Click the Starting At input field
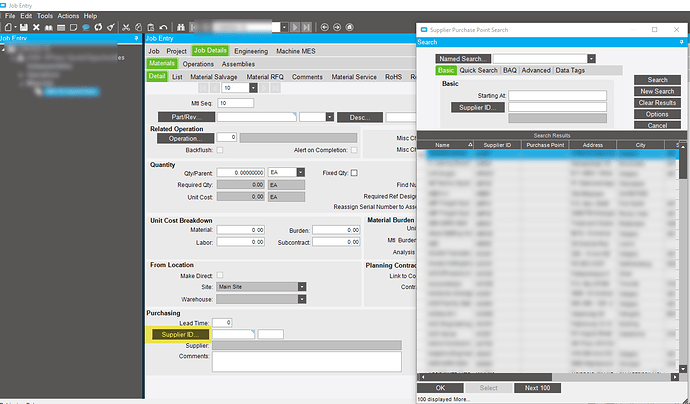 pos(558,95)
